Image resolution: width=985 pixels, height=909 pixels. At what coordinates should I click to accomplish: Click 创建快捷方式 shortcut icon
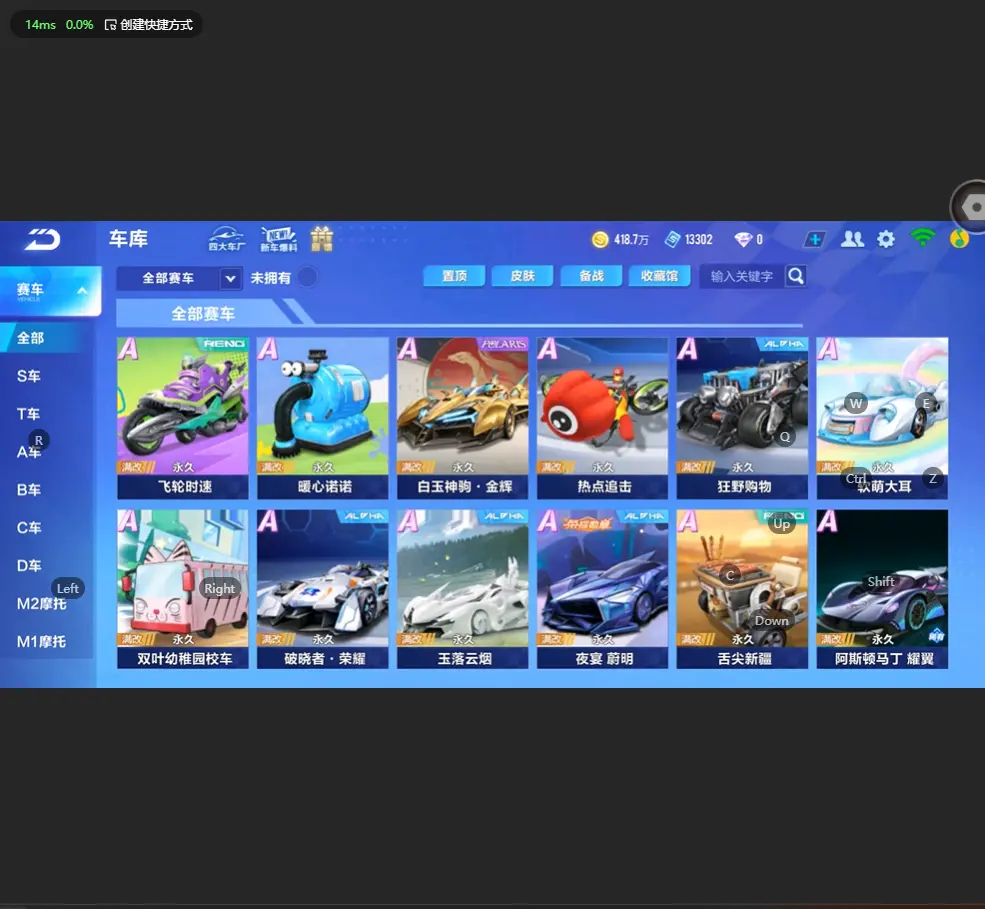coord(111,25)
